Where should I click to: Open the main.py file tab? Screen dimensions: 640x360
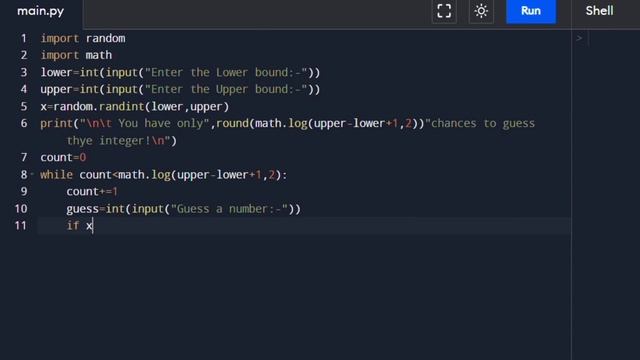click(x=40, y=11)
